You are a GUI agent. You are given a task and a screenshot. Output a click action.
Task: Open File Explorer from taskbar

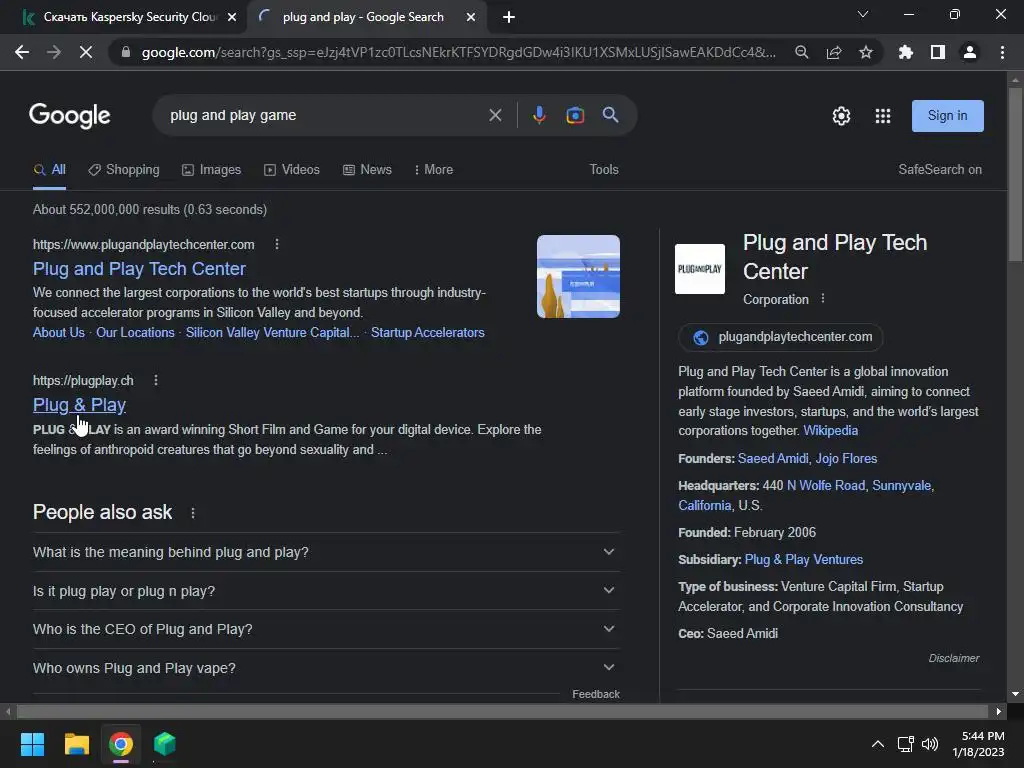pos(76,744)
